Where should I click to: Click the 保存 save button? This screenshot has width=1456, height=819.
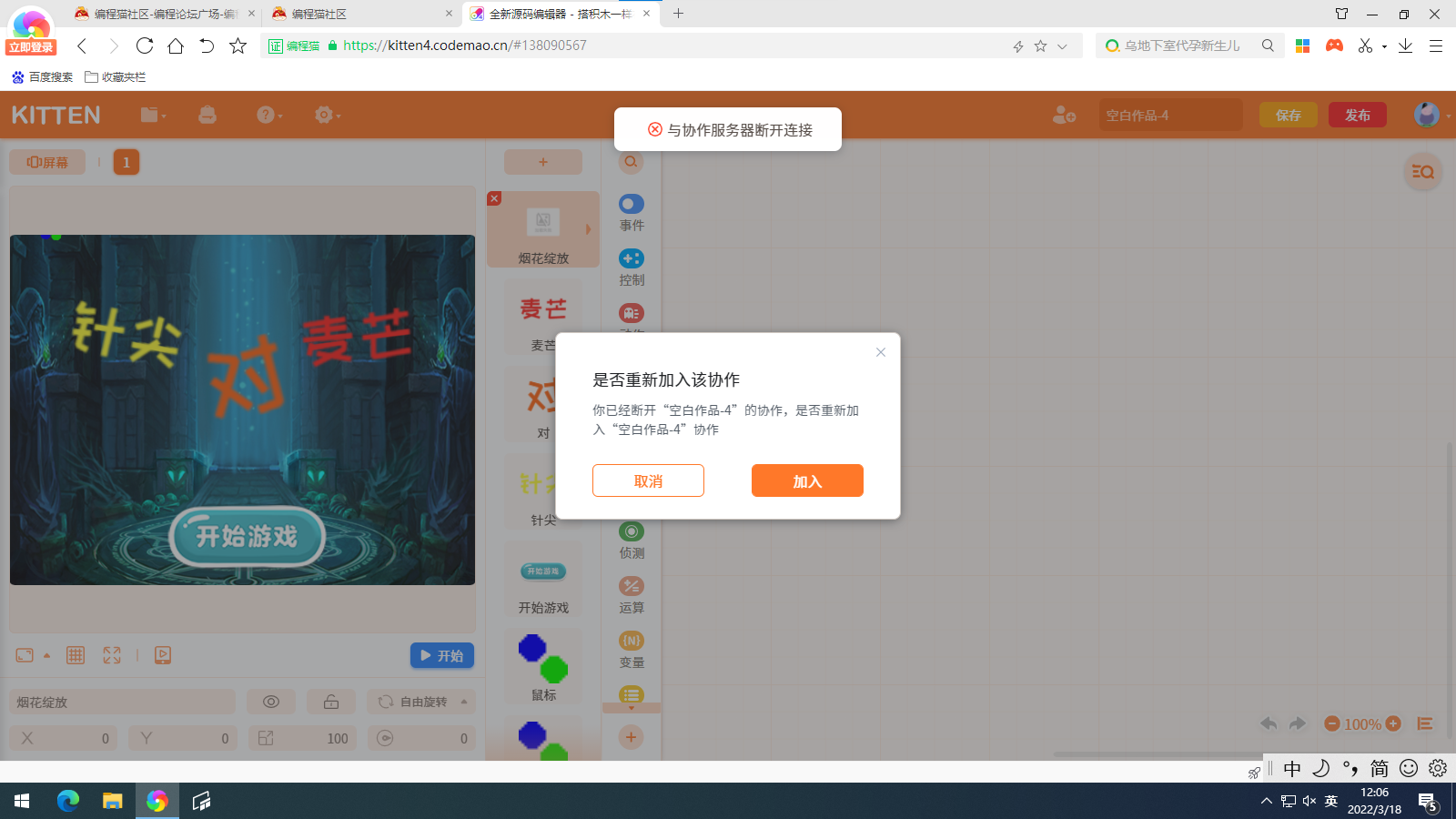coord(1289,116)
